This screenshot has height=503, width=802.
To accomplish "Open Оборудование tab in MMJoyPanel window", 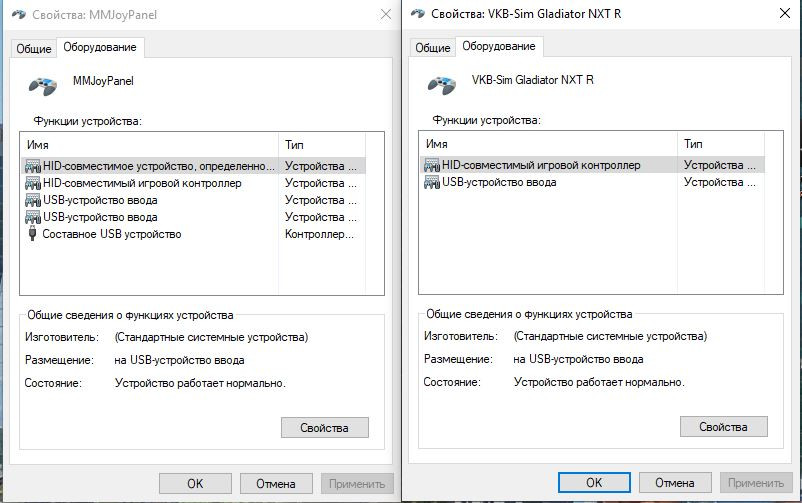I will pos(100,47).
